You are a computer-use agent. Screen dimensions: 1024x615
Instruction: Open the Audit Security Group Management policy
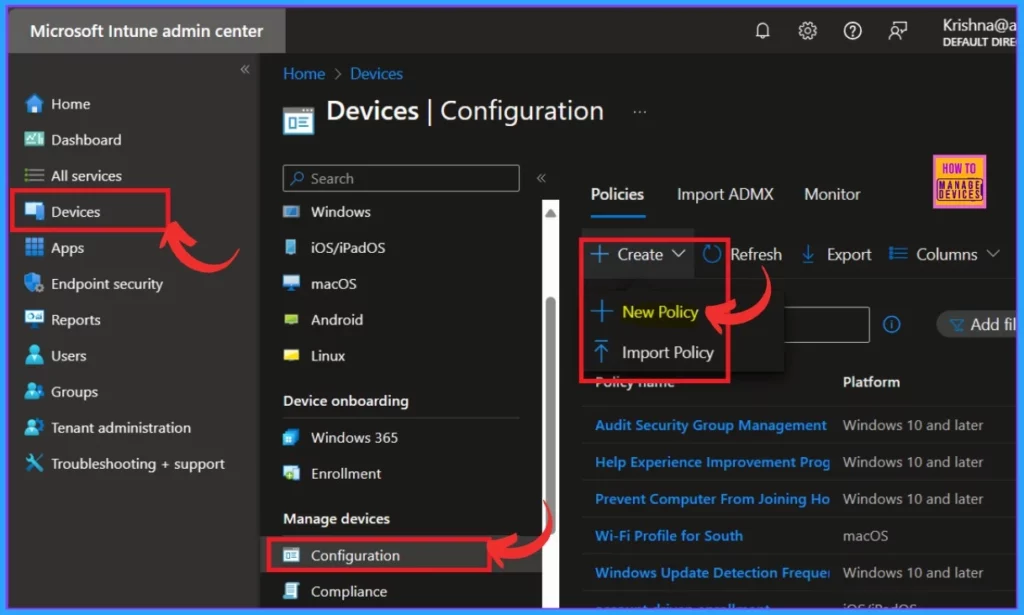(711, 425)
